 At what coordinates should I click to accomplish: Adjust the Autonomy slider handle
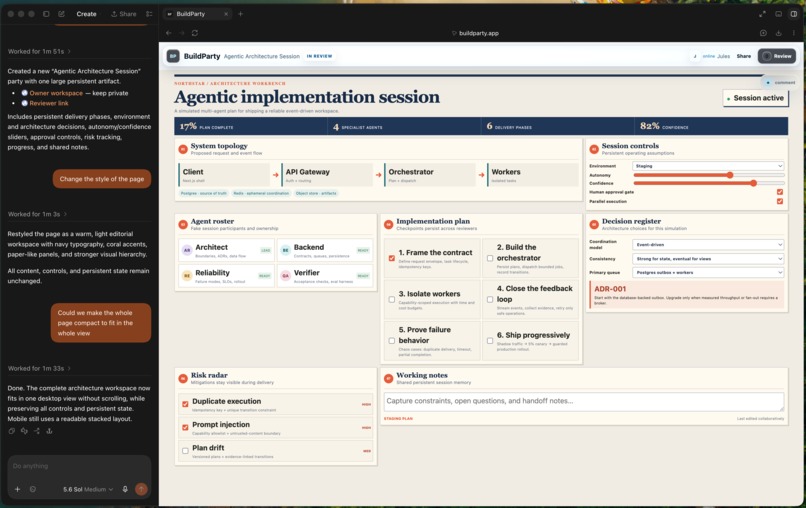(730, 175)
